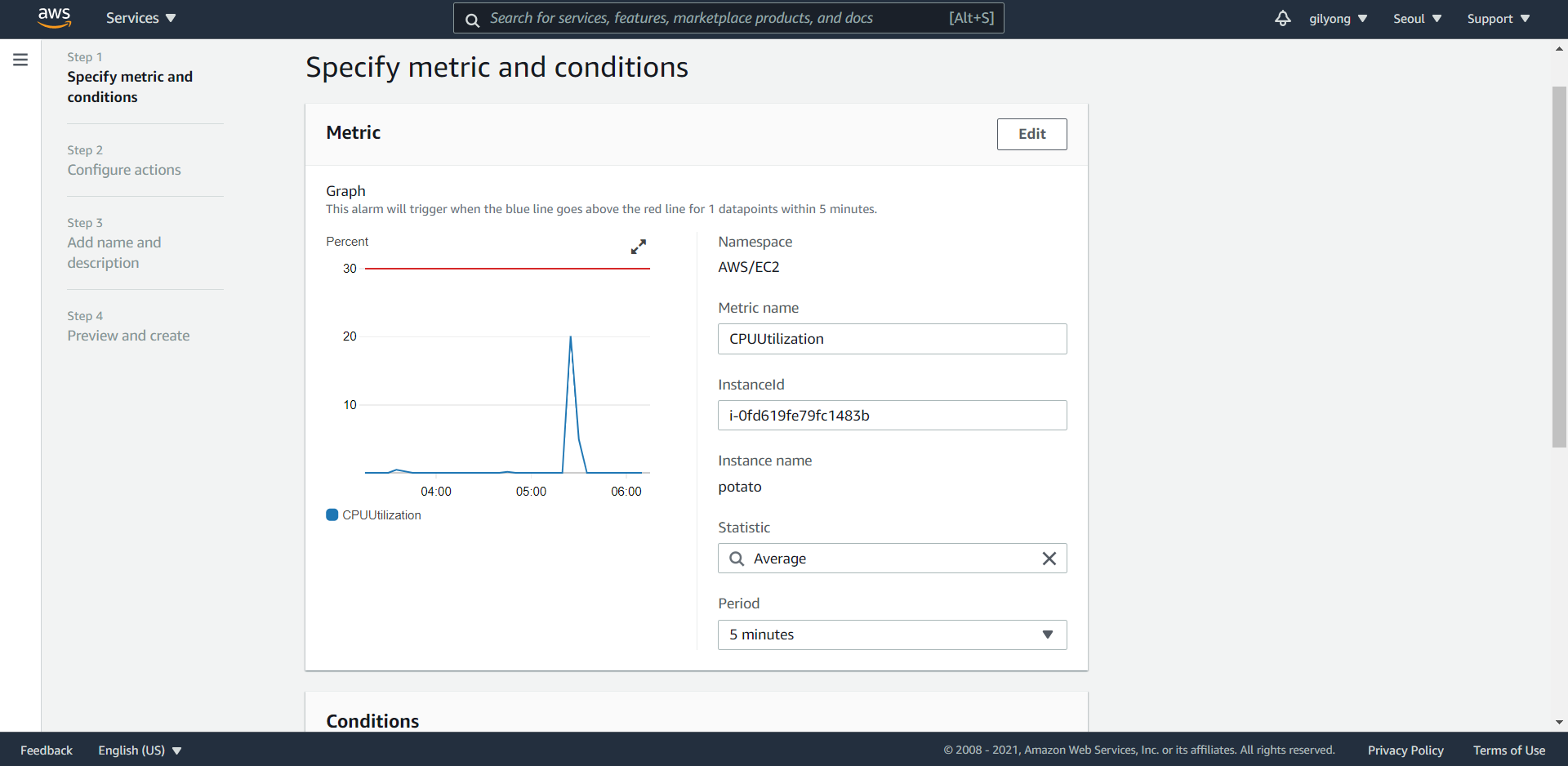Screen dimensions: 1568x766
Task: Click the Statistic Average search field
Action: tap(892, 559)
